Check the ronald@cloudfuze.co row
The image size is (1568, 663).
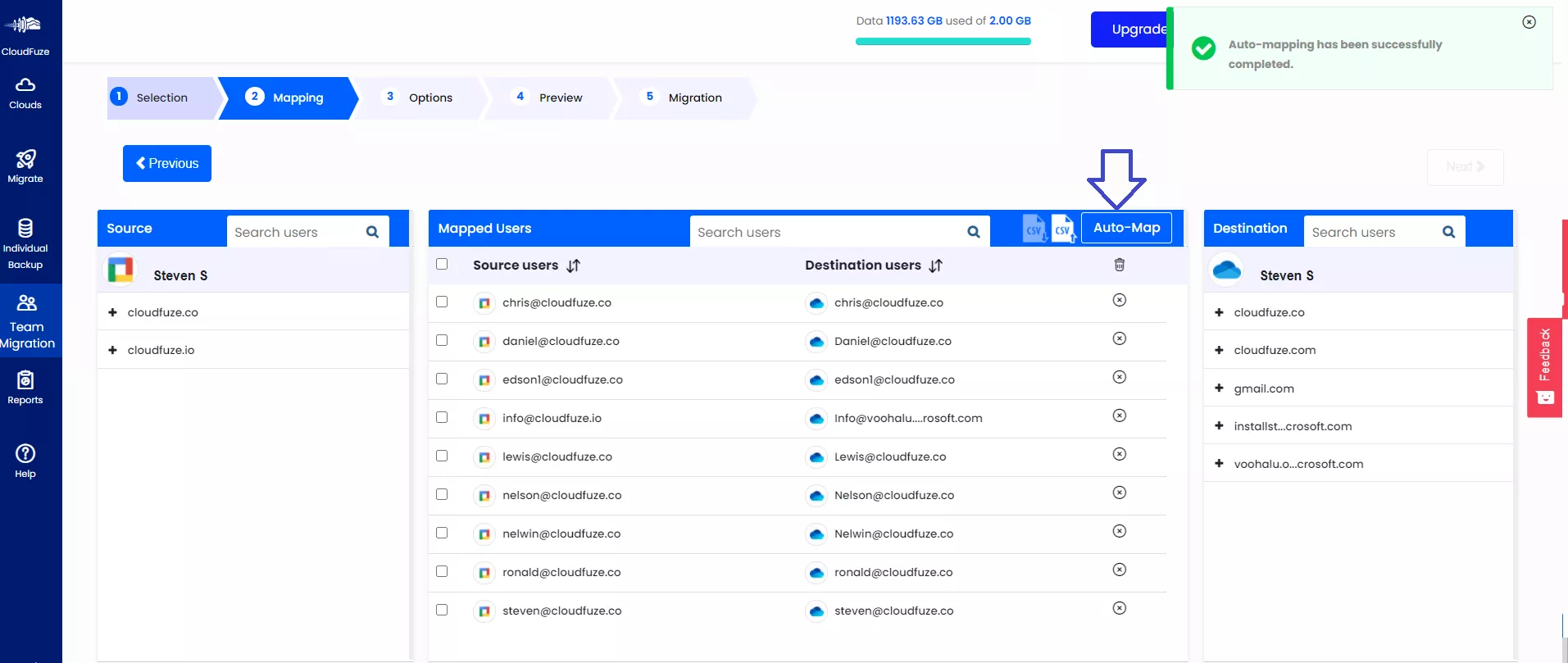click(x=442, y=571)
